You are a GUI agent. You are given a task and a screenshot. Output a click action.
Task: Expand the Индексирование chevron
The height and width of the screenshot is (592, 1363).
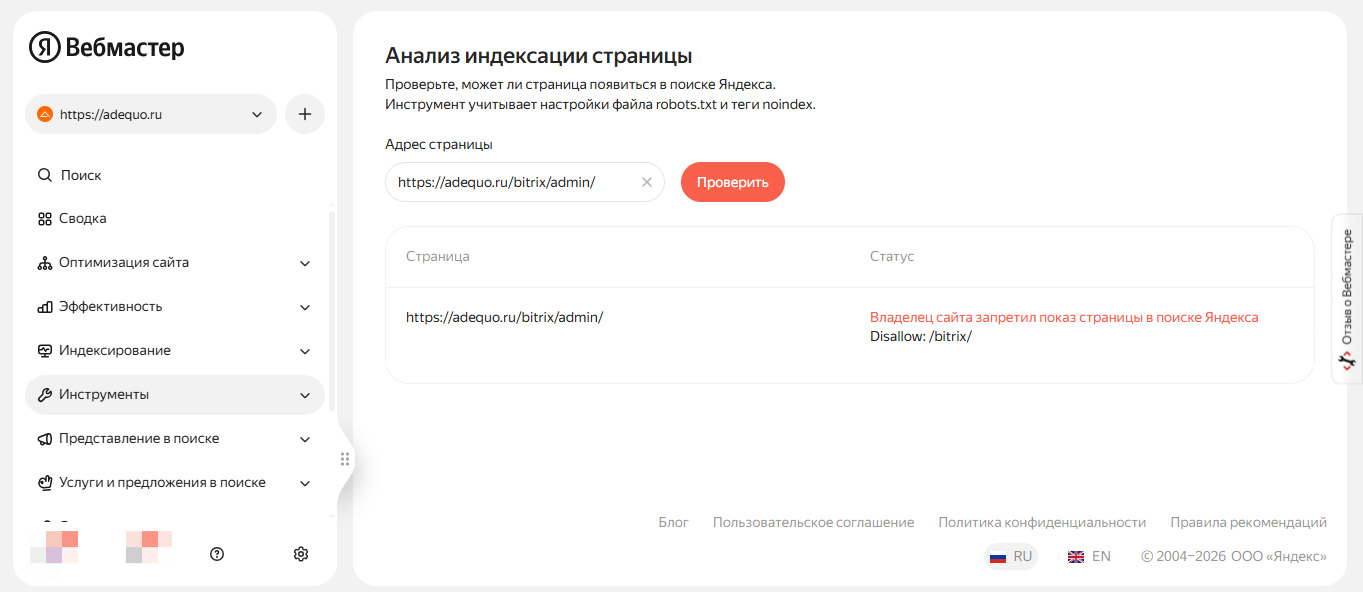(305, 351)
